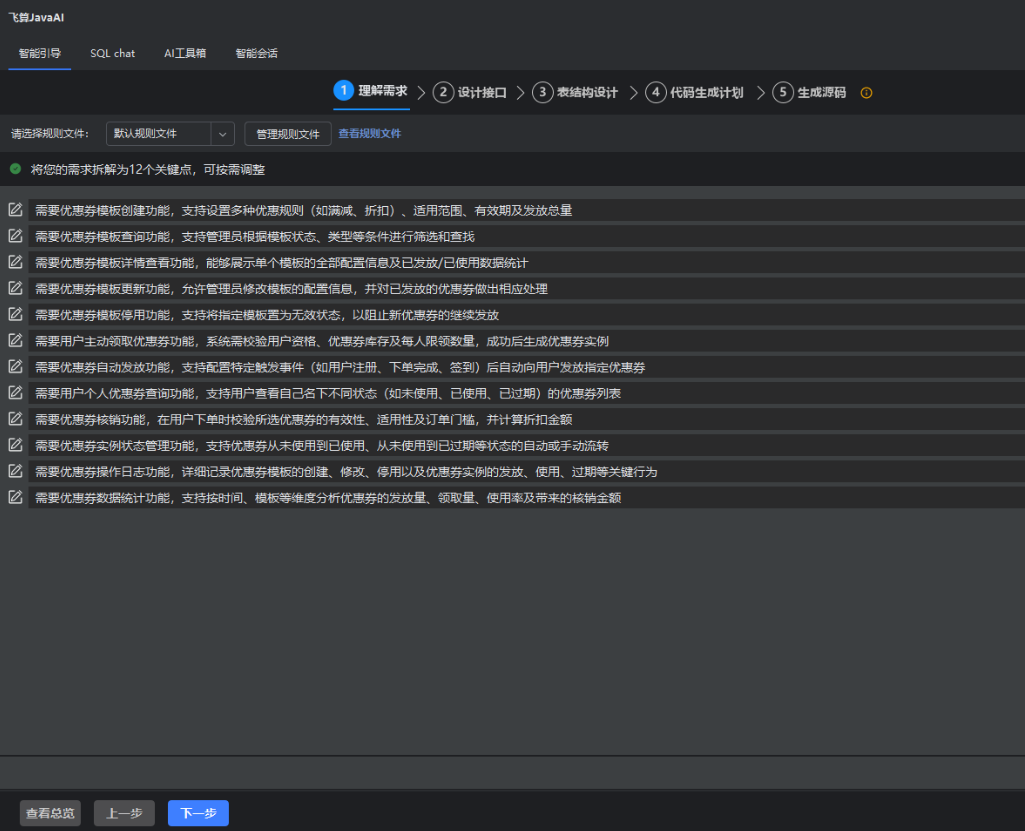
Task: Jump to step 3 表结构设计
Action: [x=575, y=92]
